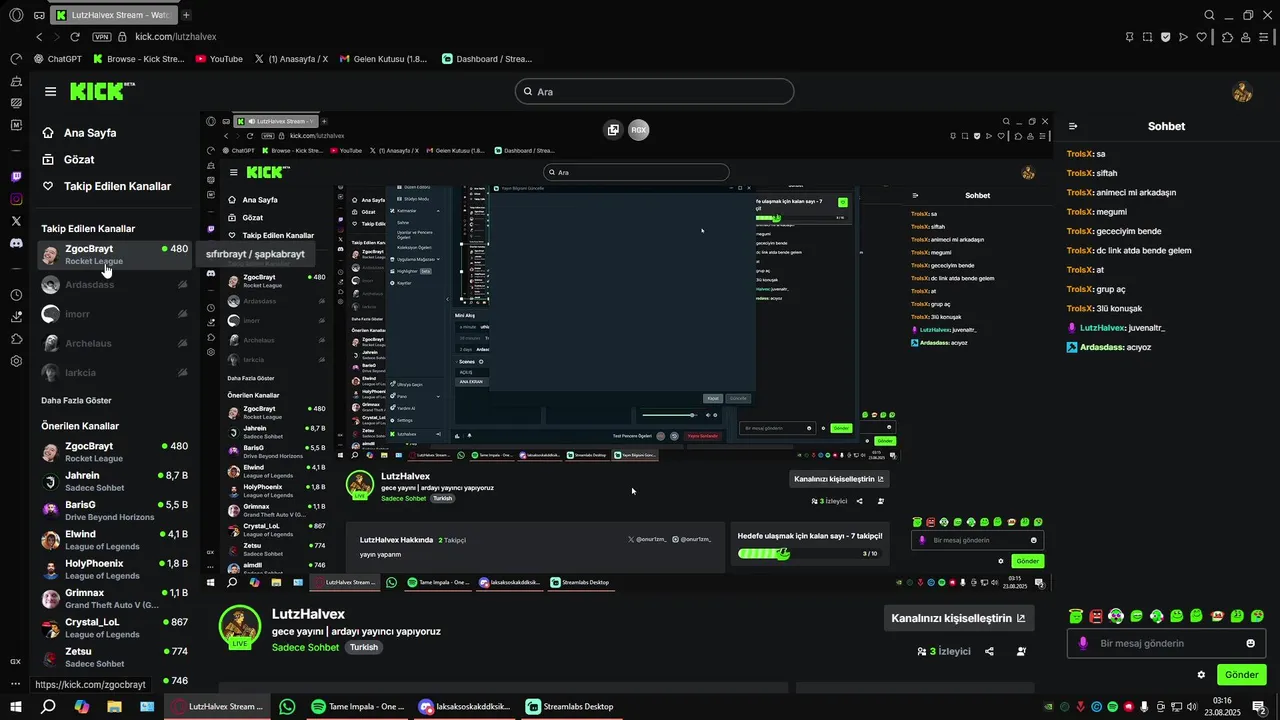The width and height of the screenshot is (1280, 720).
Task: Open Opera easy setup sliders icon
Action: click(x=1264, y=37)
